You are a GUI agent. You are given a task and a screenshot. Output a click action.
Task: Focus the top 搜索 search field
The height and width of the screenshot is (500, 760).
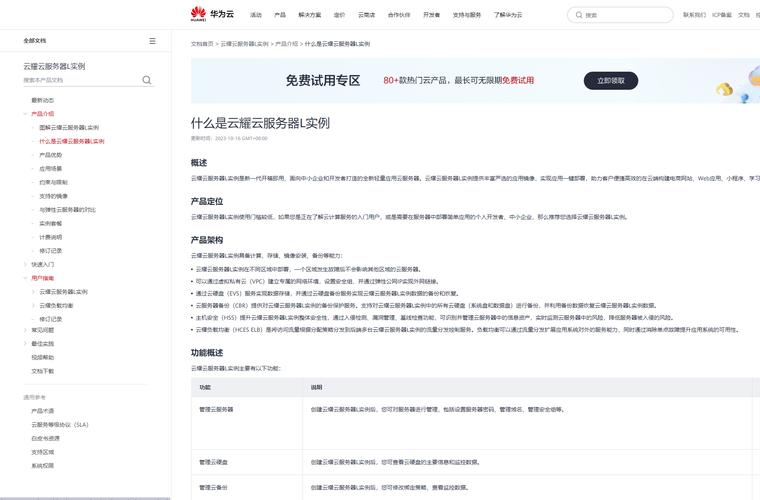tap(620, 15)
